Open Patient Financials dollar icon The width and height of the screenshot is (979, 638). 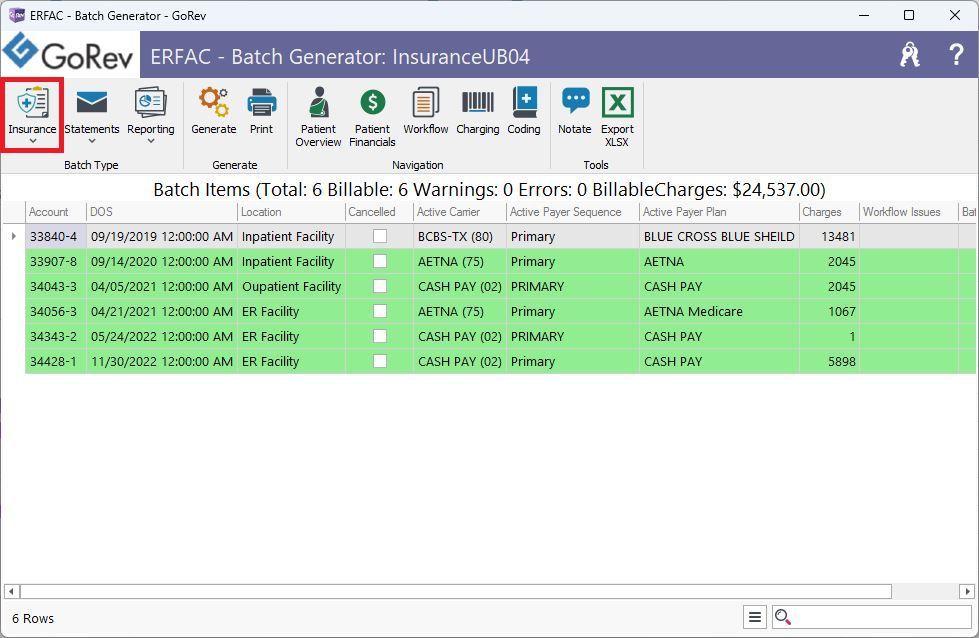click(x=373, y=102)
